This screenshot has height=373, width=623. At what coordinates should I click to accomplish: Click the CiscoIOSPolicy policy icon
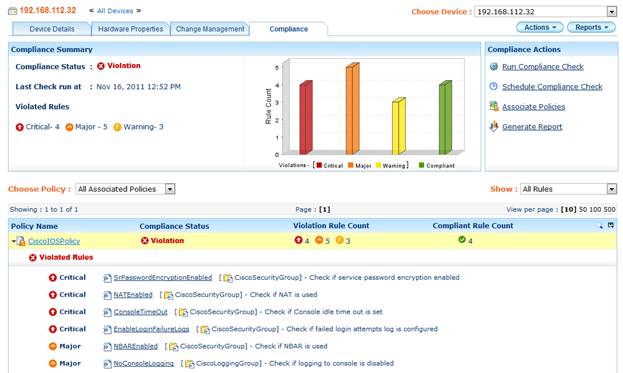(21, 241)
